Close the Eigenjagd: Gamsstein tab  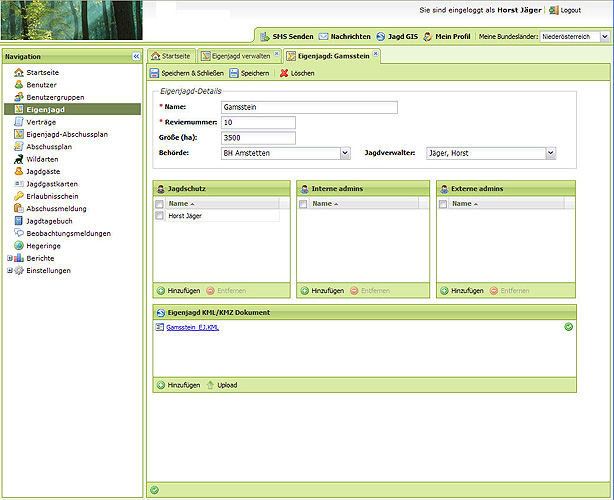pos(376,53)
